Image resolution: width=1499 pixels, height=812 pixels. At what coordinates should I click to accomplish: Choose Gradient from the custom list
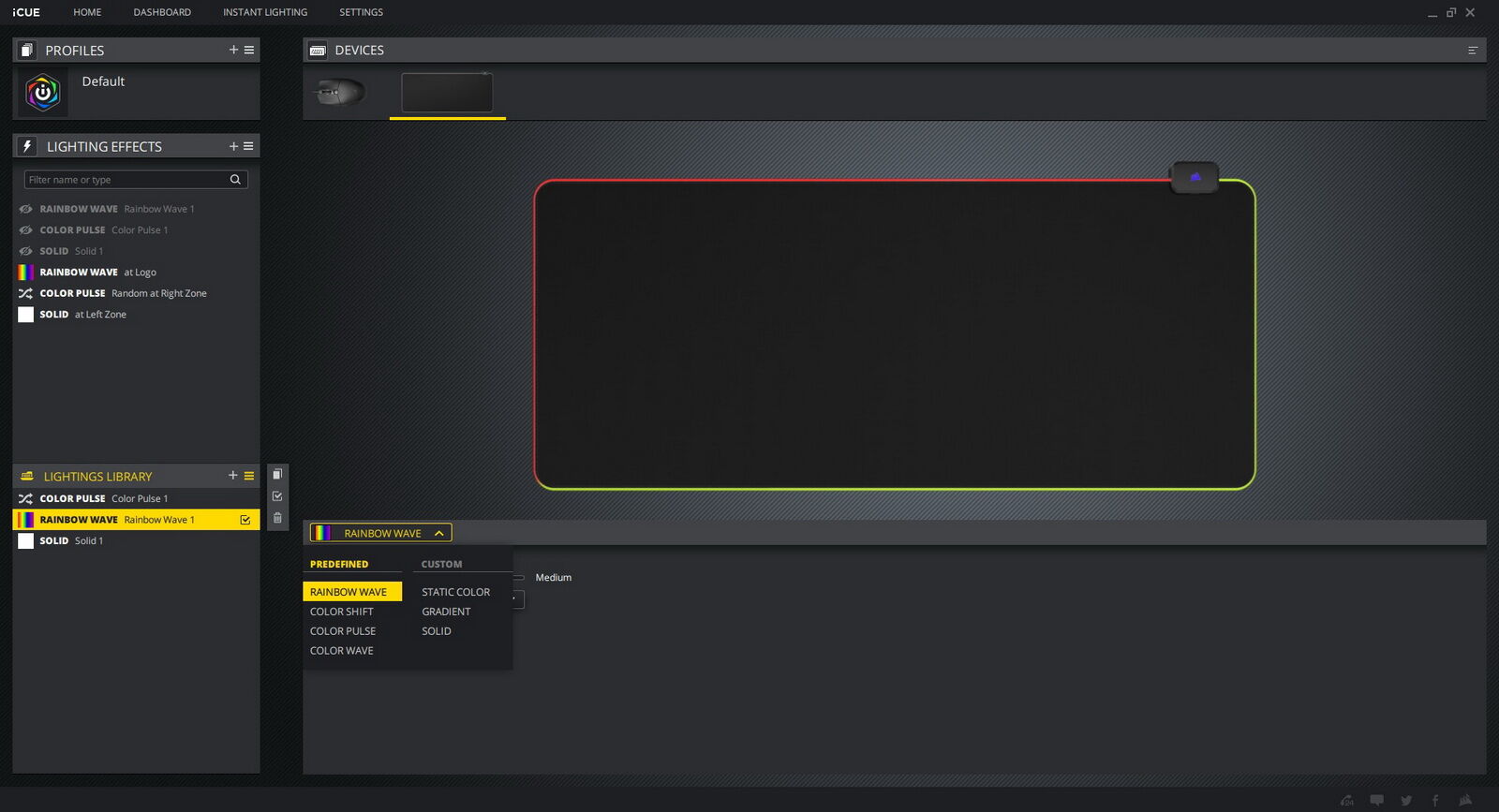coord(447,612)
